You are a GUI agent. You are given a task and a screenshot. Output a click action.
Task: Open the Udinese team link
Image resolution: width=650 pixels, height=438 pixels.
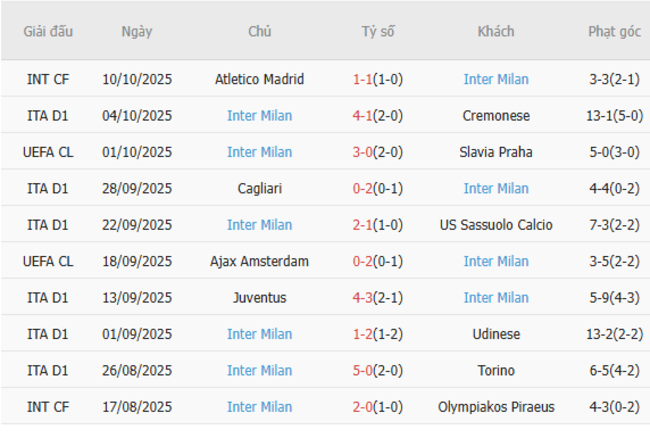pyautogui.click(x=496, y=334)
